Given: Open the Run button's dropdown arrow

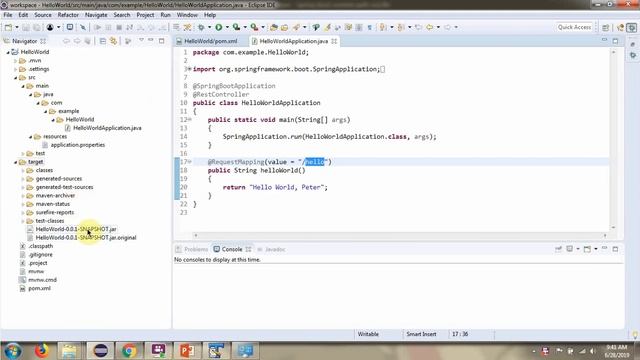Looking at the screenshot, I should (227, 27).
